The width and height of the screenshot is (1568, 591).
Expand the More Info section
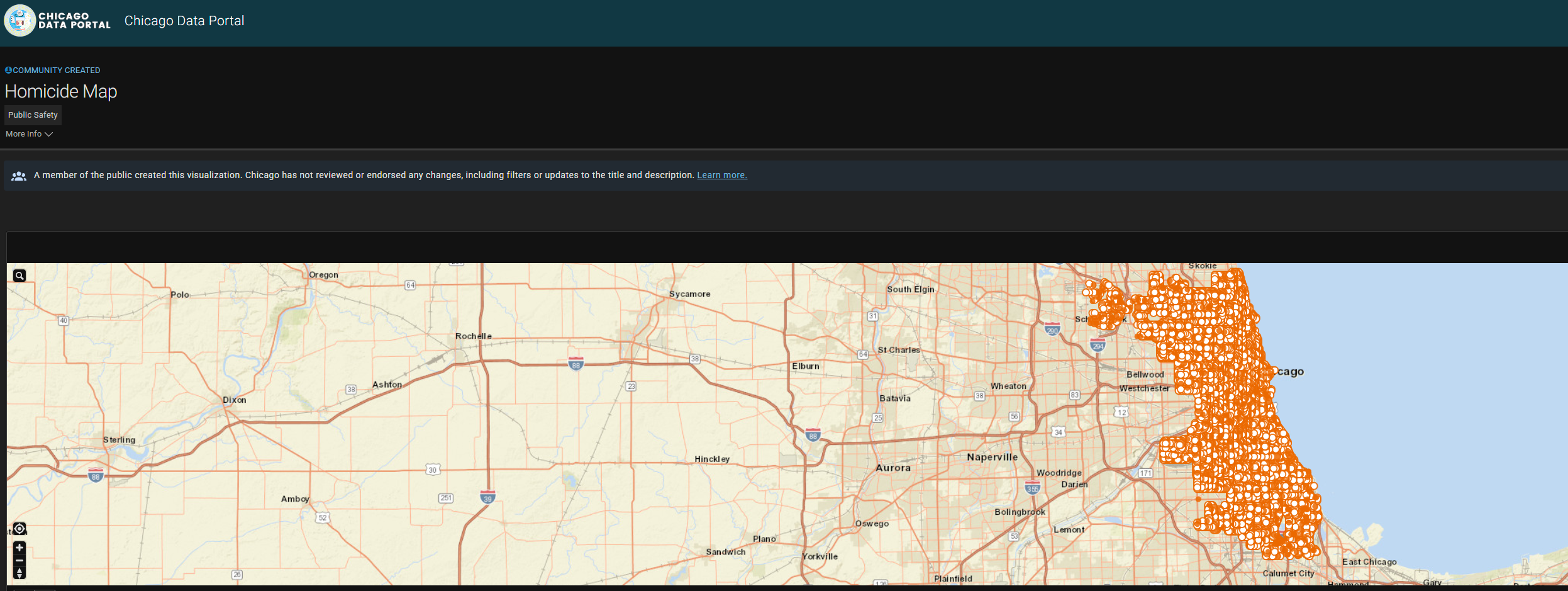point(29,134)
